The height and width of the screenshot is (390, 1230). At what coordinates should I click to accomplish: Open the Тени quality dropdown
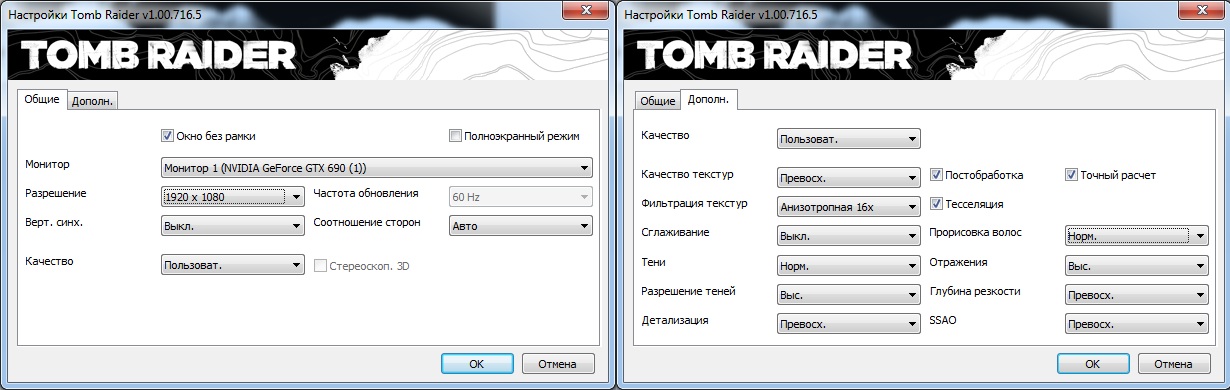tap(848, 266)
